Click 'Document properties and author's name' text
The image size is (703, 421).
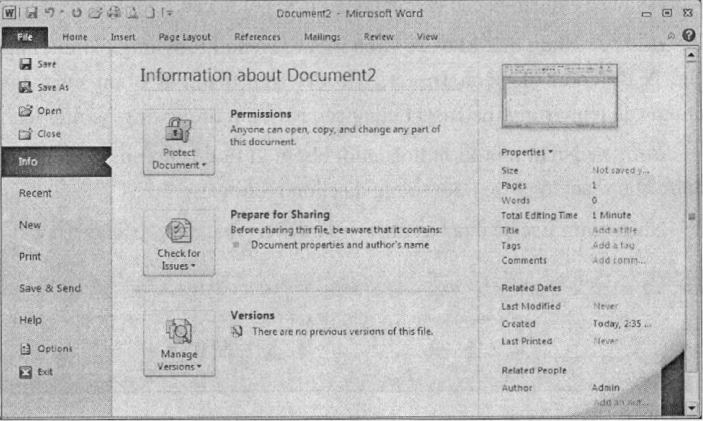tap(340, 245)
